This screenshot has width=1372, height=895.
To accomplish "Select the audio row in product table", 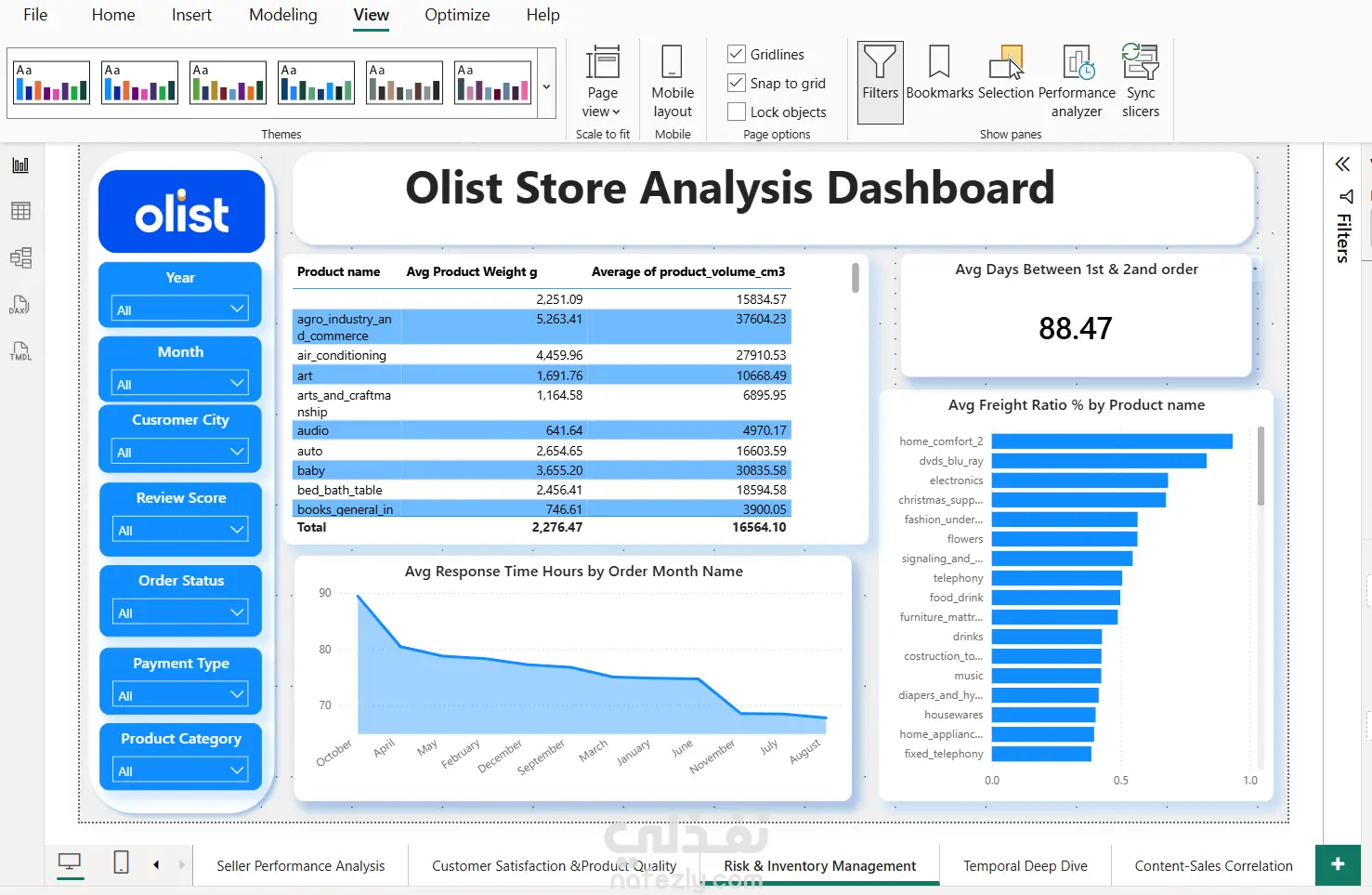I will [x=542, y=430].
